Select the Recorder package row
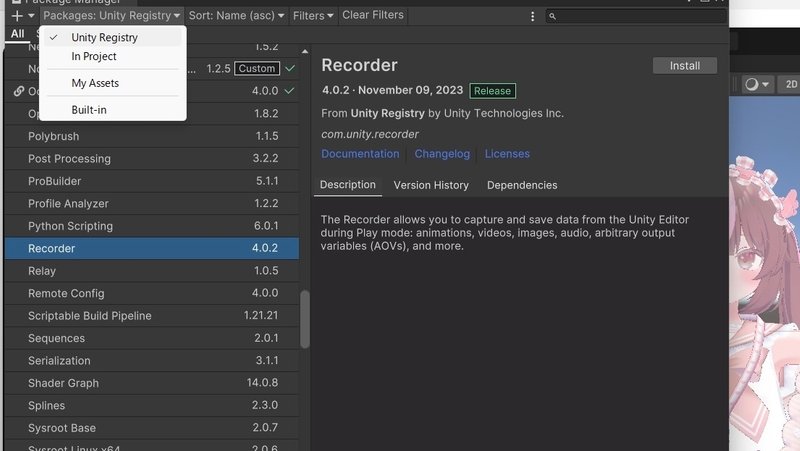The image size is (800, 451). tap(152, 248)
